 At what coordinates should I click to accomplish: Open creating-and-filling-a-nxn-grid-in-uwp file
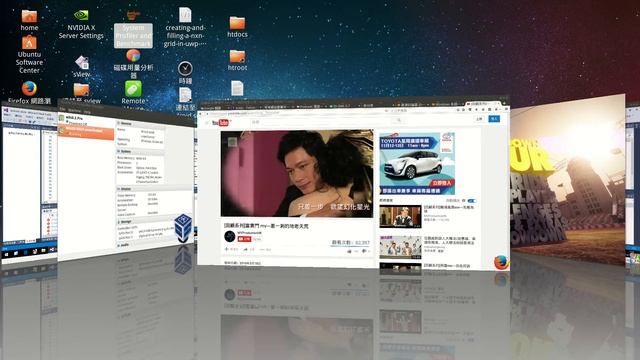[x=185, y=27]
